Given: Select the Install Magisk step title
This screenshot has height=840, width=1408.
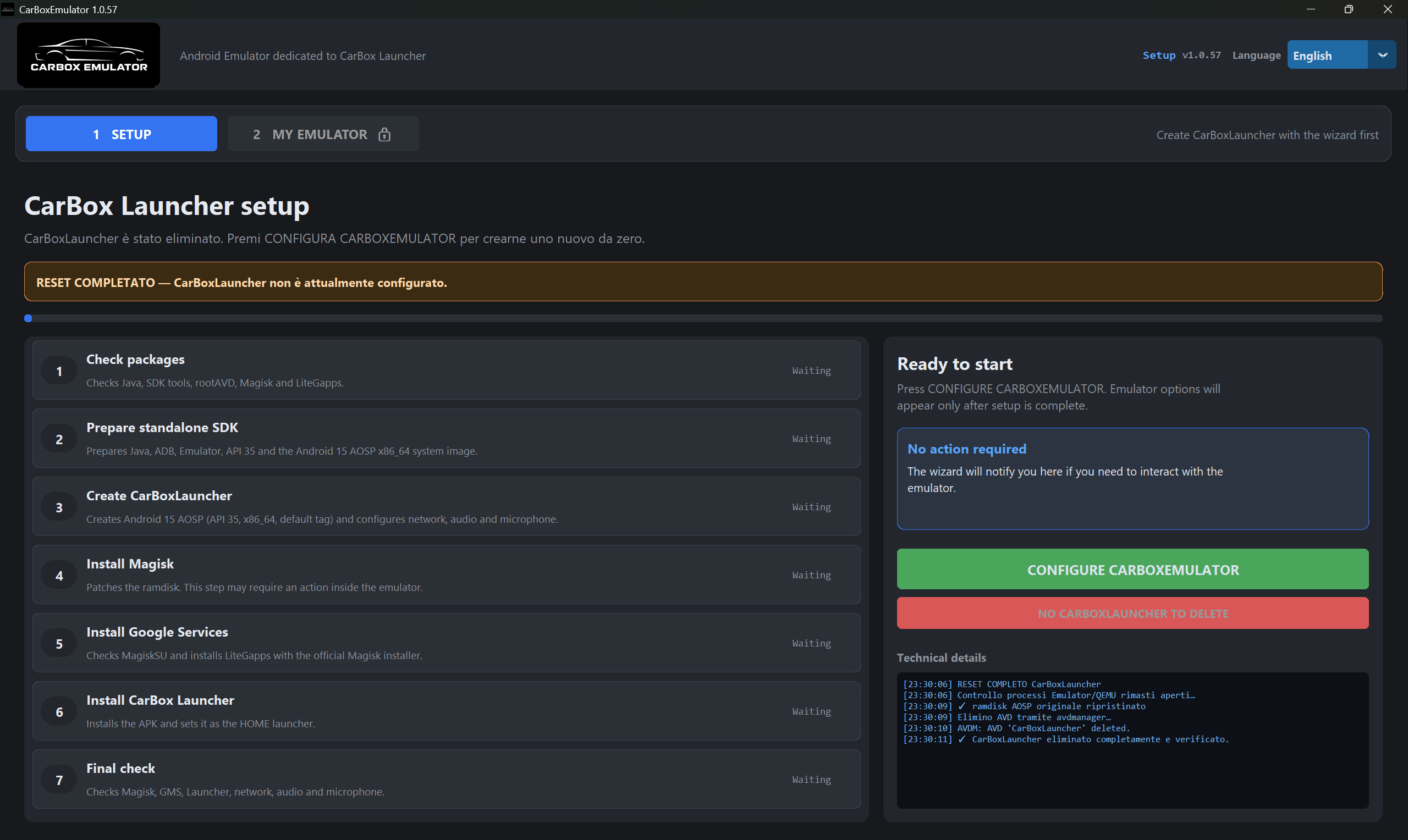Looking at the screenshot, I should click(x=130, y=564).
